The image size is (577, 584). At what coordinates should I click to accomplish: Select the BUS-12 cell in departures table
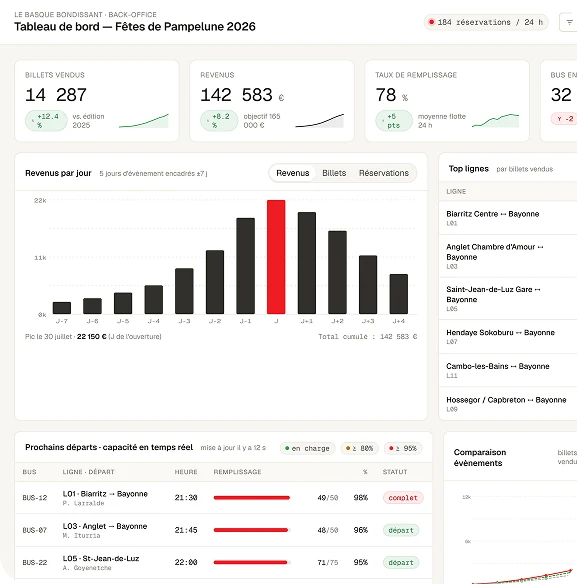coord(35,498)
